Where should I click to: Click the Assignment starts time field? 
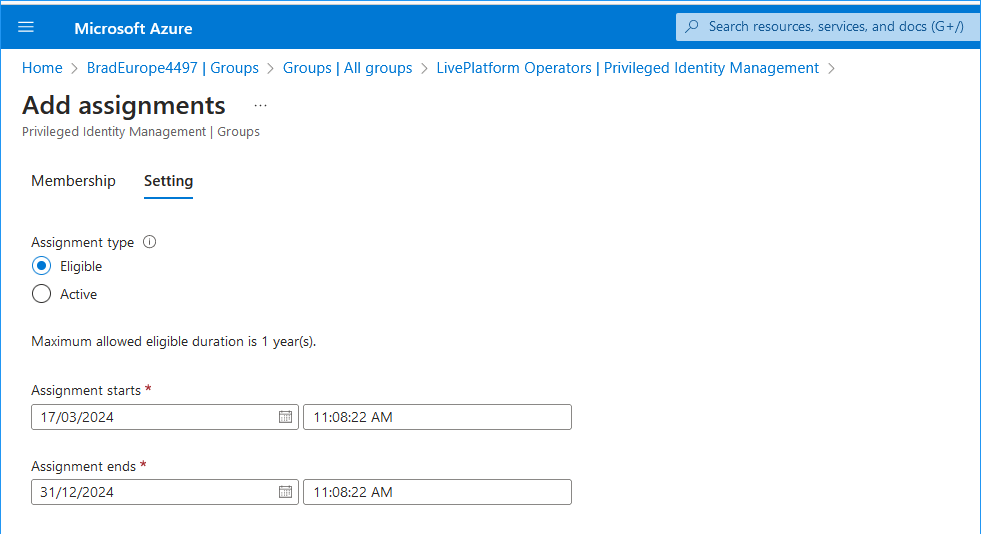pyautogui.click(x=437, y=417)
